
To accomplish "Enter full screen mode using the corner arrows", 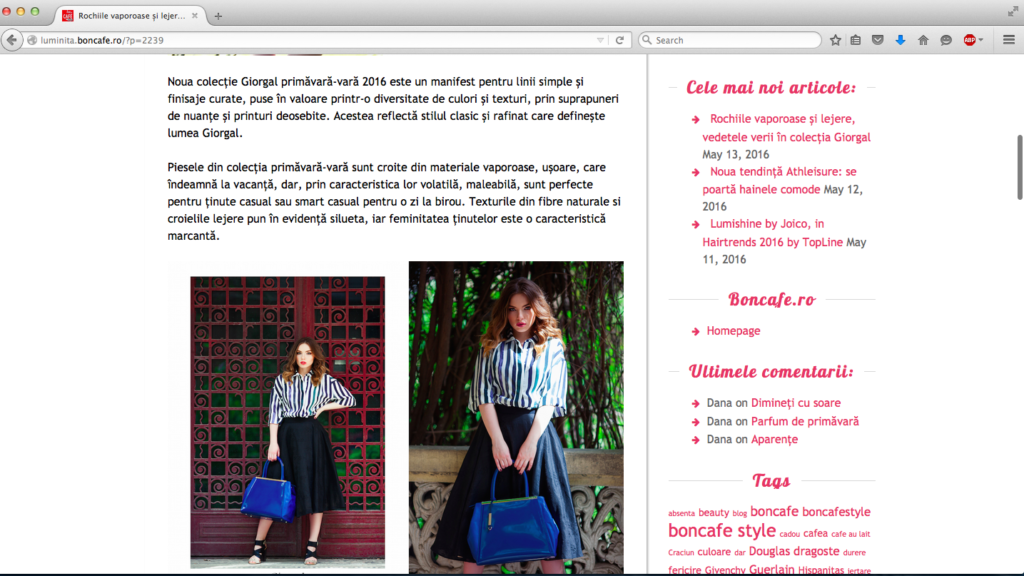I will pos(1012,11).
